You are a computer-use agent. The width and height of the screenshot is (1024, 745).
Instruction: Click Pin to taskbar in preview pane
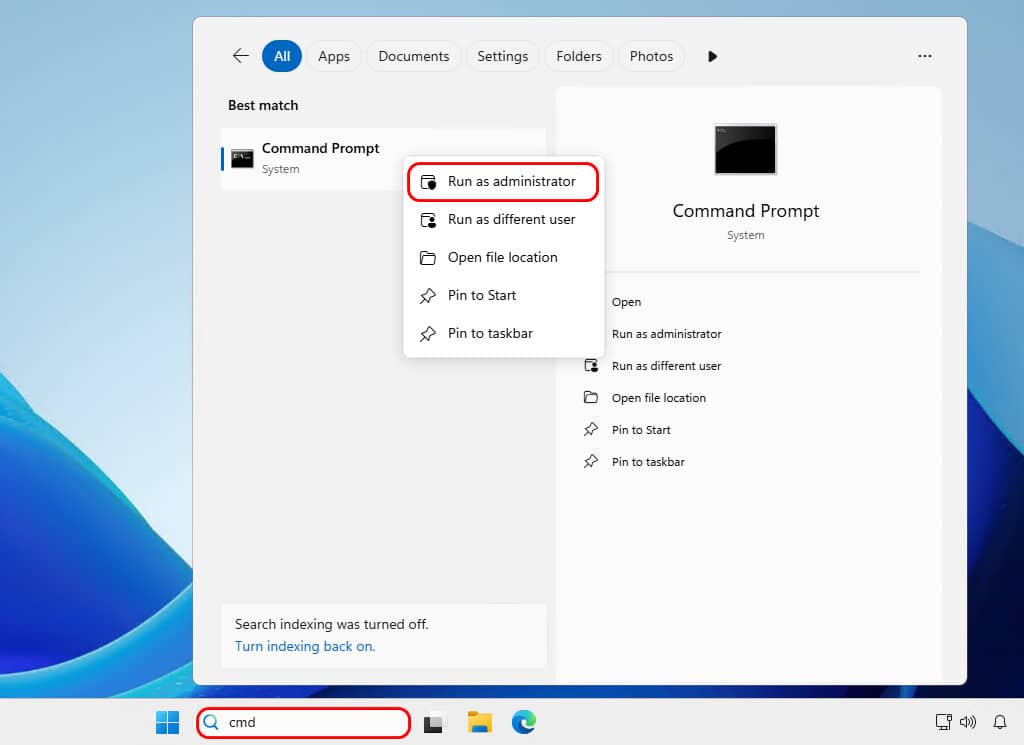(648, 462)
